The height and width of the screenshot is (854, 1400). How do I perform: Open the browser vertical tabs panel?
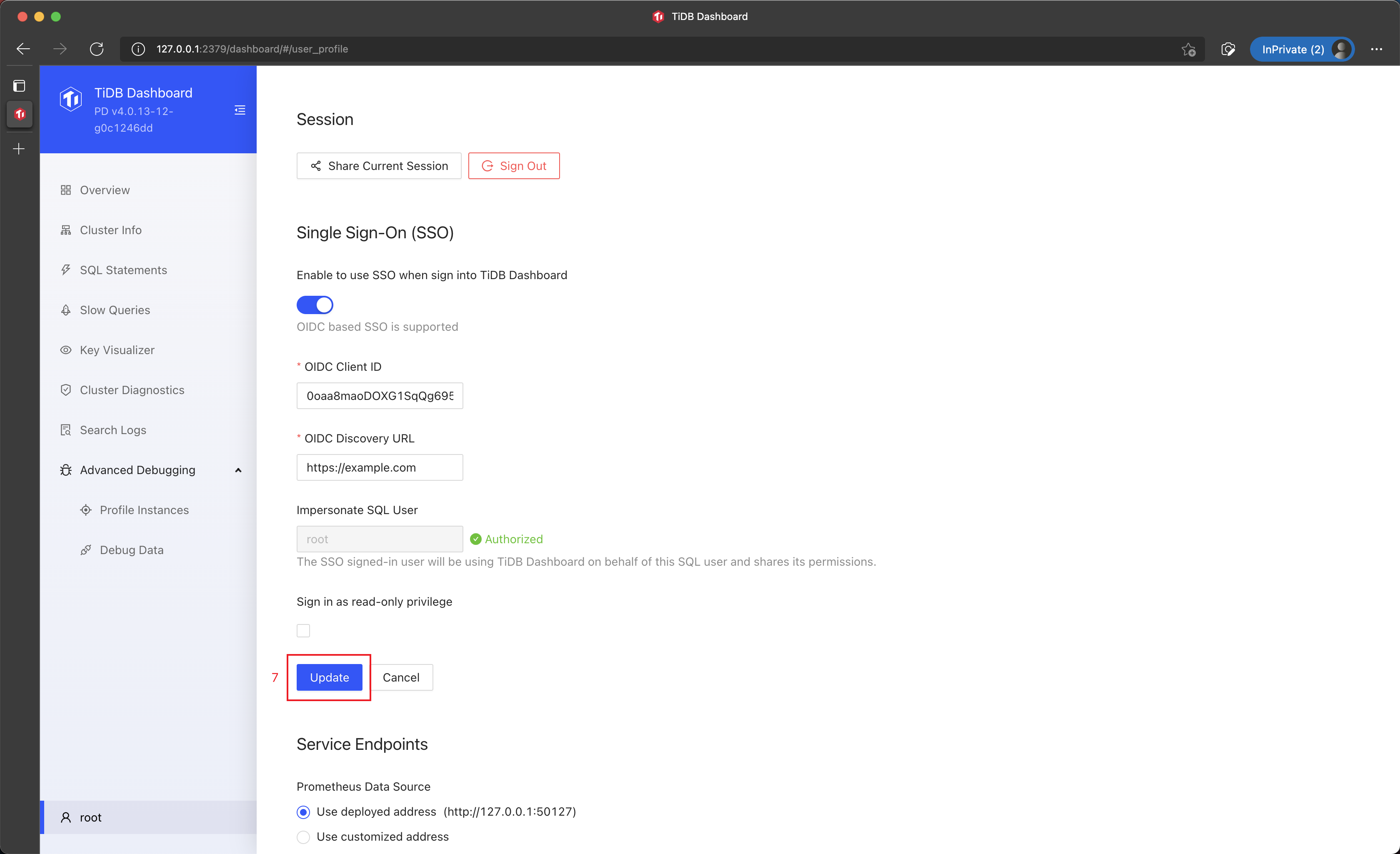19,86
